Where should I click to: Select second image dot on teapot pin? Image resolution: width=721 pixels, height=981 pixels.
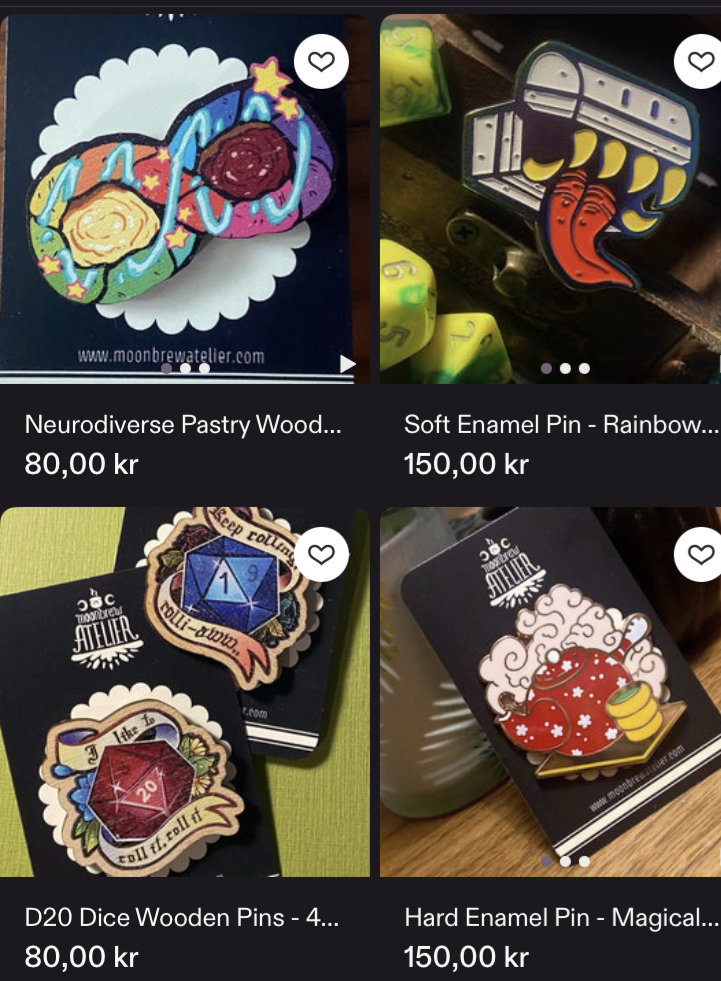pos(565,862)
